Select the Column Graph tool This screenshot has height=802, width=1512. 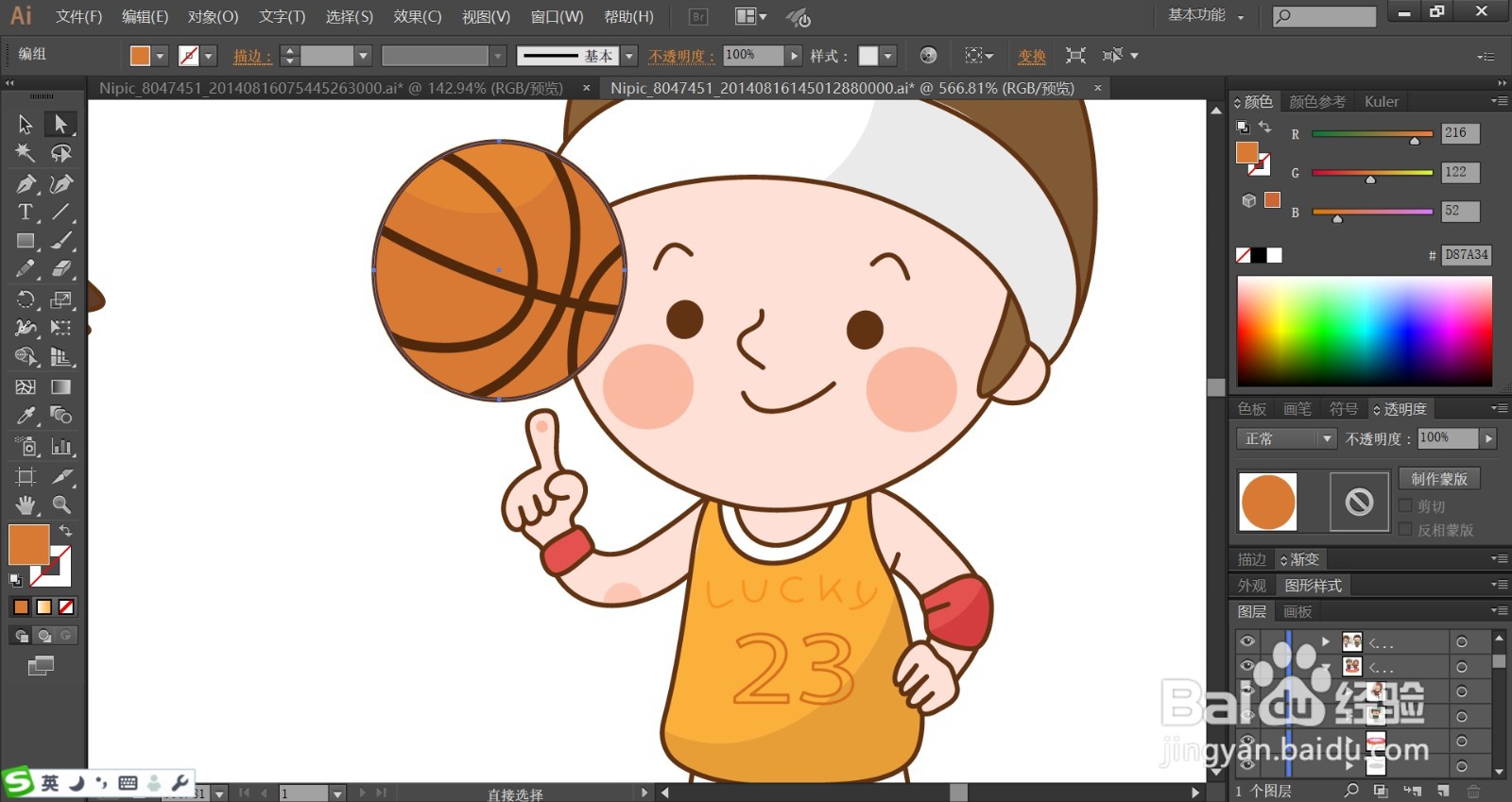60,446
